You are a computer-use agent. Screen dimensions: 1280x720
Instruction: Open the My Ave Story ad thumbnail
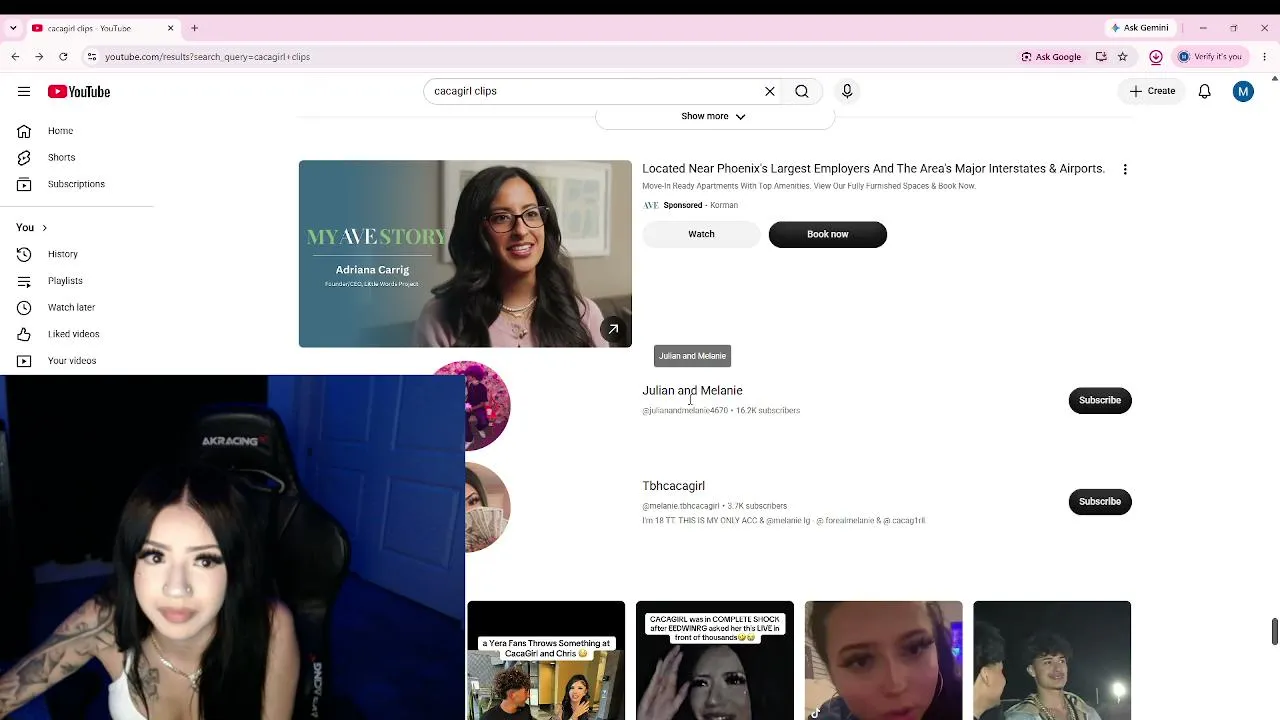[465, 254]
